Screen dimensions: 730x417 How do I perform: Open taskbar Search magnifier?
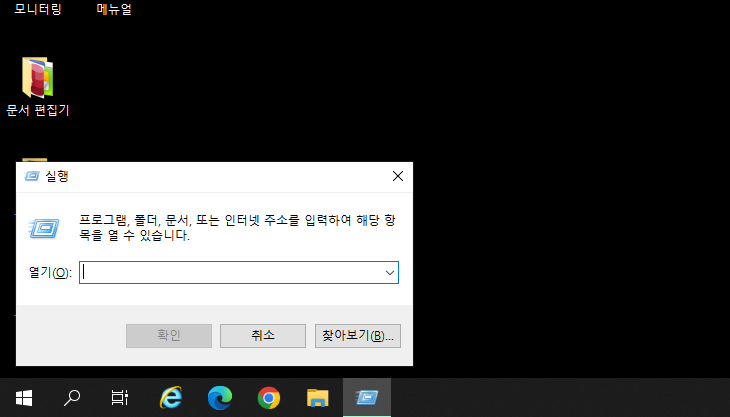point(72,398)
